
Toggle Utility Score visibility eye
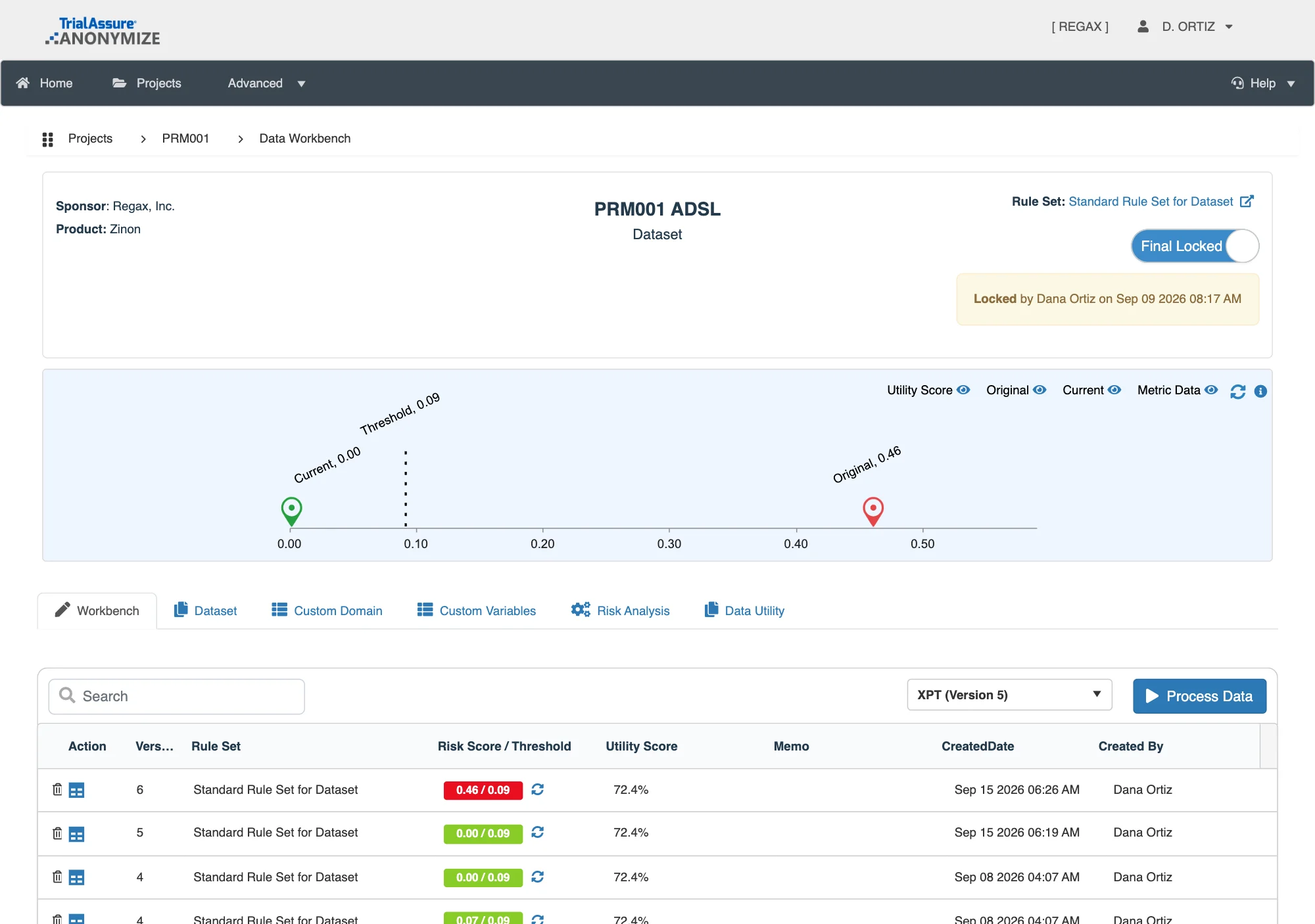coord(963,390)
